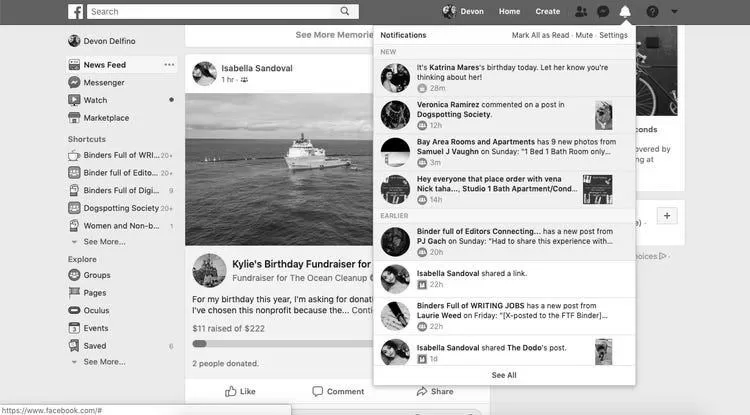Open Binder full of Edito... shortcut
Viewport: 750px width, 415px height.
[121, 173]
